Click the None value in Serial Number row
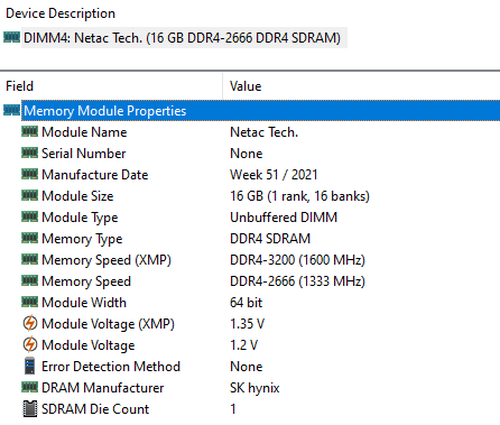Screen dimensions: 500x425 coord(246,154)
